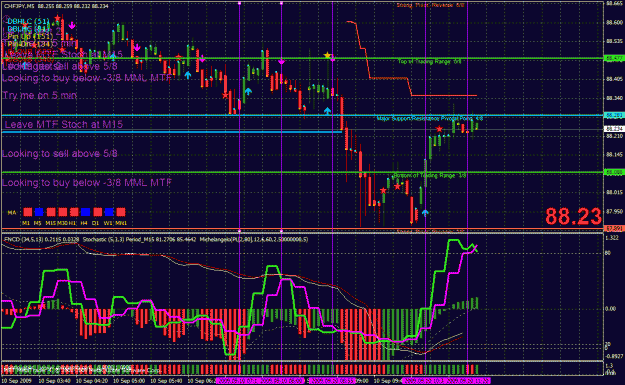This screenshot has width=625, height=385.
Task: Click the -0.8927 indicator scale value
Action: [613, 356]
